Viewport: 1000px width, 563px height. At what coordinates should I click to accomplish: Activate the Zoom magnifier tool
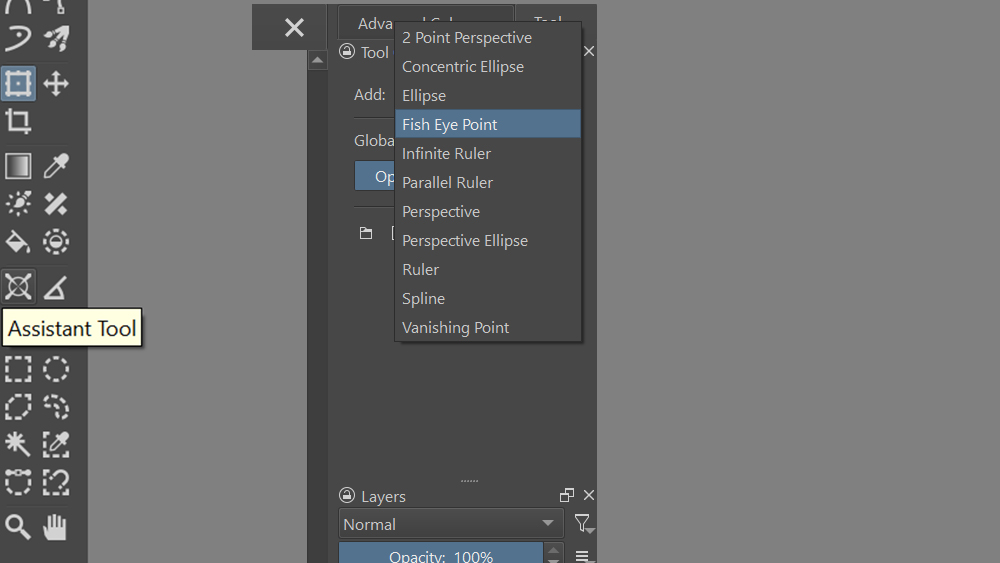(x=18, y=527)
